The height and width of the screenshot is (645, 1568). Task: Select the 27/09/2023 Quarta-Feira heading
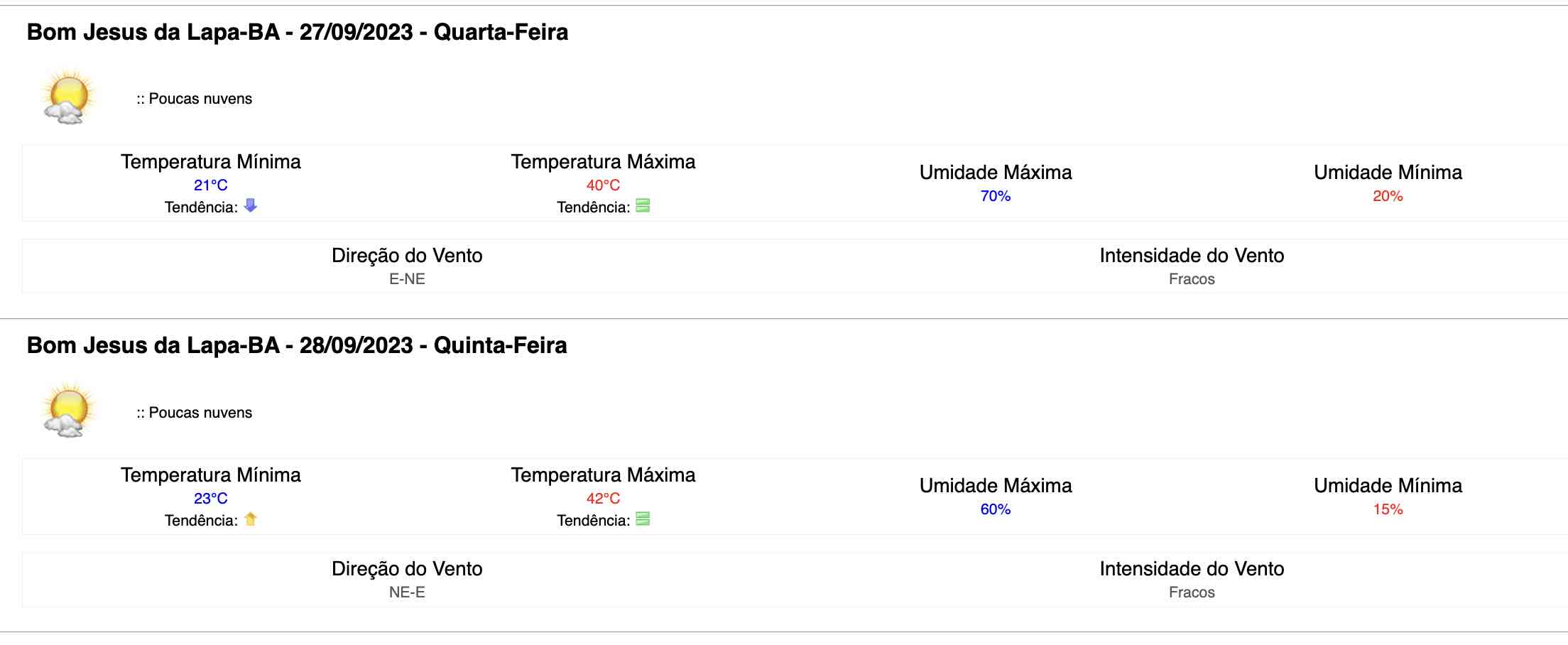[x=298, y=32]
